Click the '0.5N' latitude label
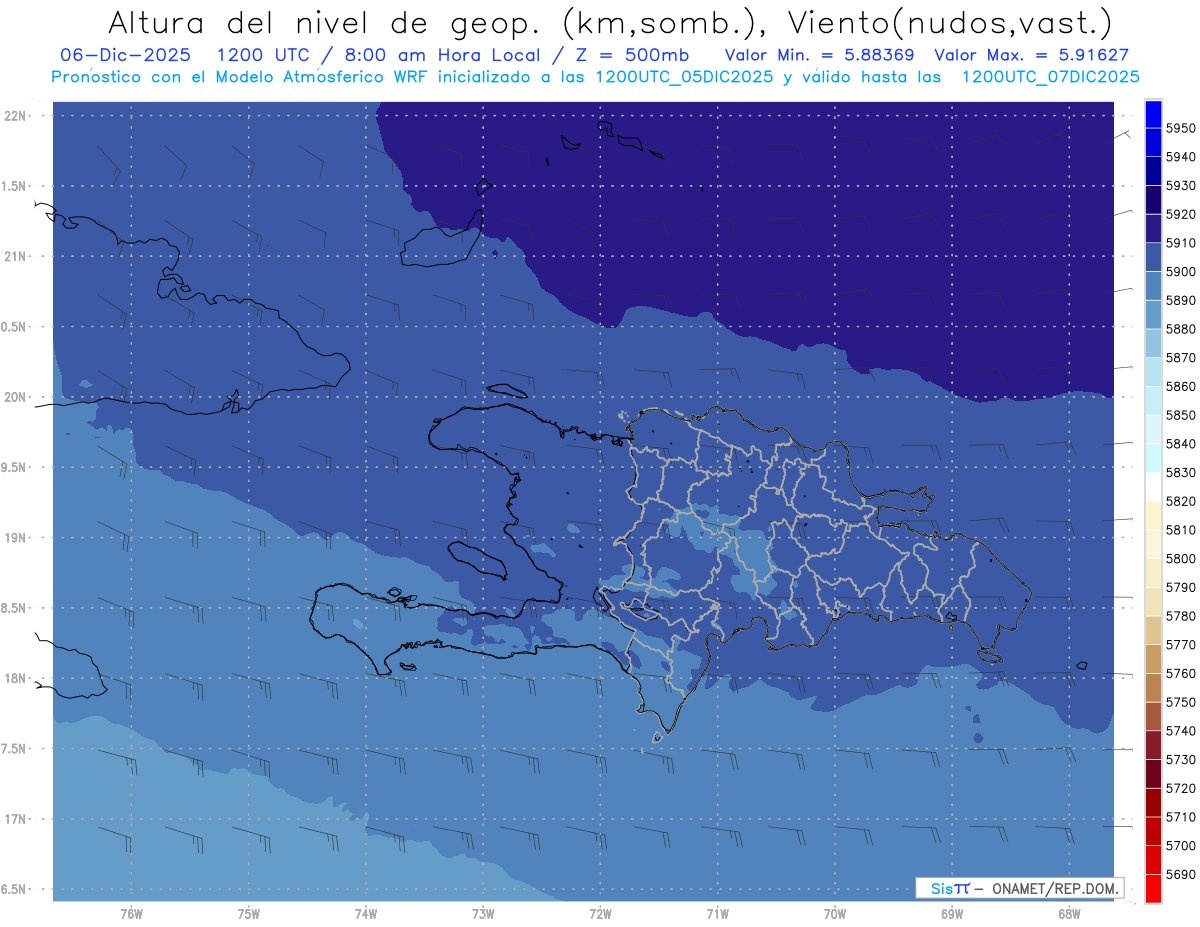 (x=14, y=327)
